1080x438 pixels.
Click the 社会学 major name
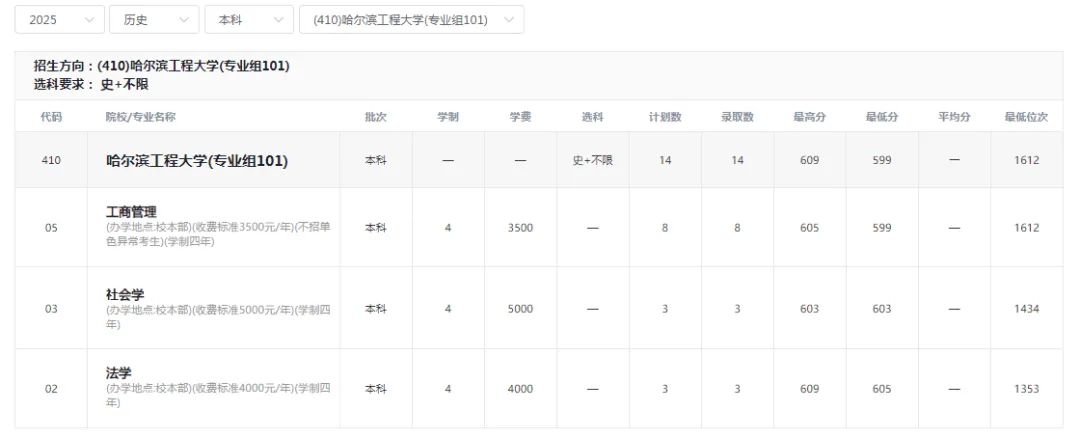[x=125, y=295]
